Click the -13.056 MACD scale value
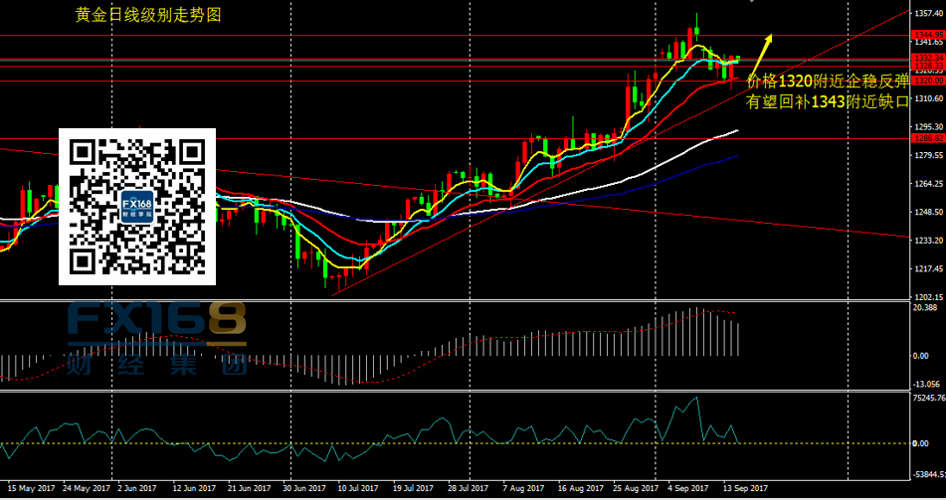Viewport: 946px width, 500px height. [x=925, y=384]
